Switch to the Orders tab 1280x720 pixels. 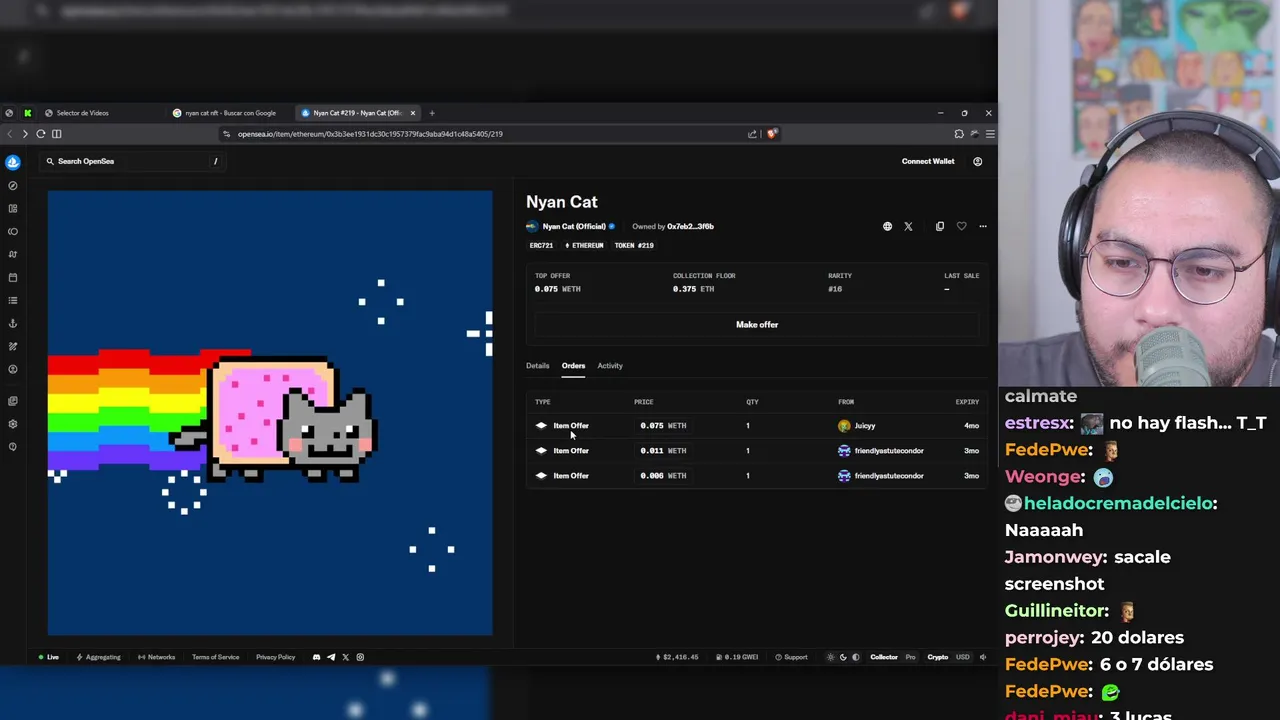(x=573, y=366)
